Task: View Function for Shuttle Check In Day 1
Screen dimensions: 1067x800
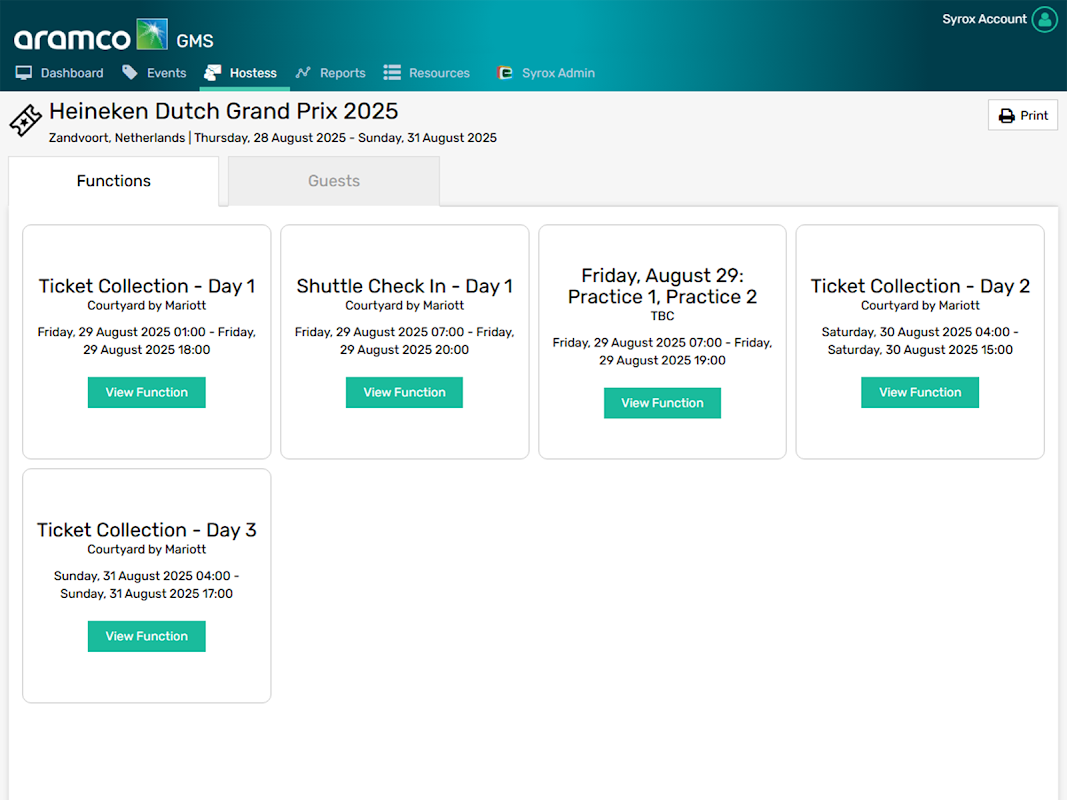Action: (404, 393)
